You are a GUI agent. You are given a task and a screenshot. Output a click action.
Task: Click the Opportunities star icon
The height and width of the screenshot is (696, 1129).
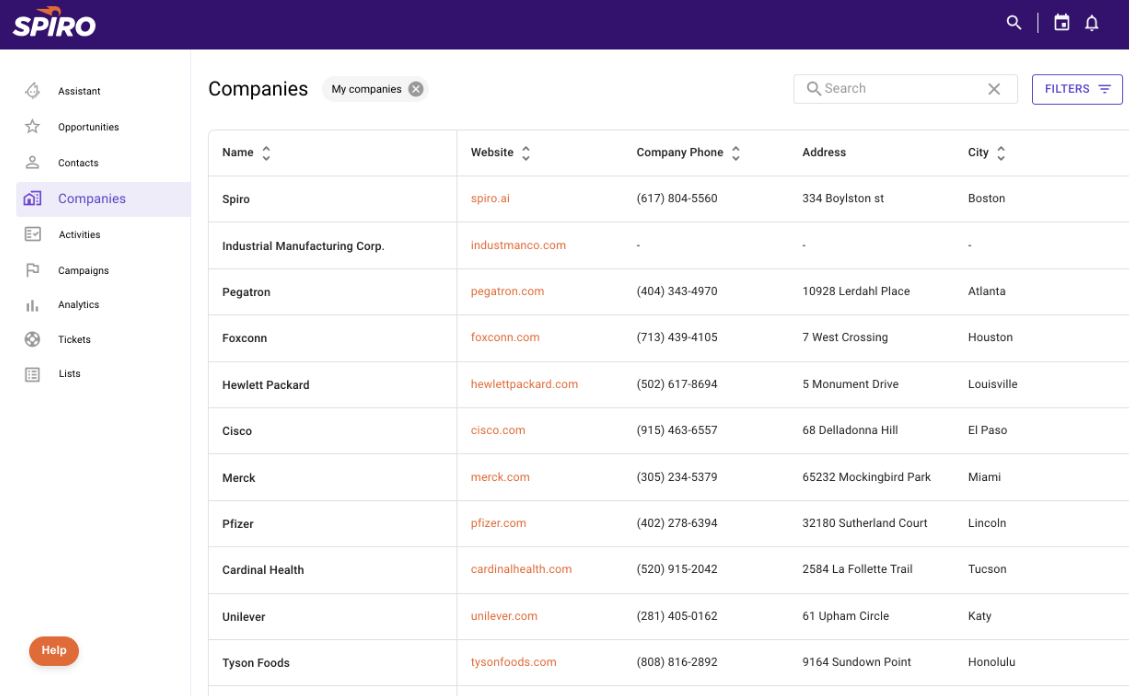point(32,127)
